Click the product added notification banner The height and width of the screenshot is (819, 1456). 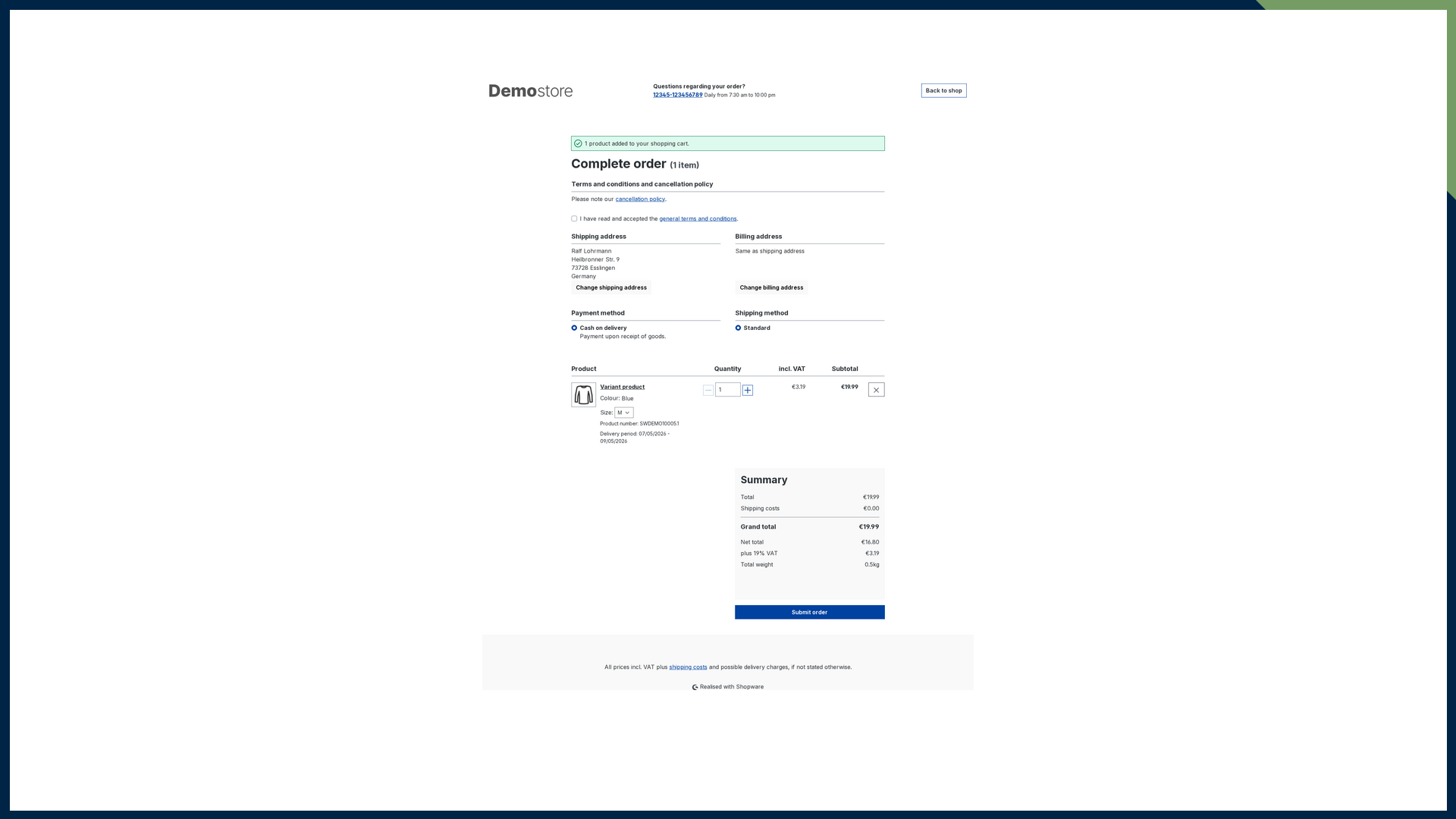[727, 143]
